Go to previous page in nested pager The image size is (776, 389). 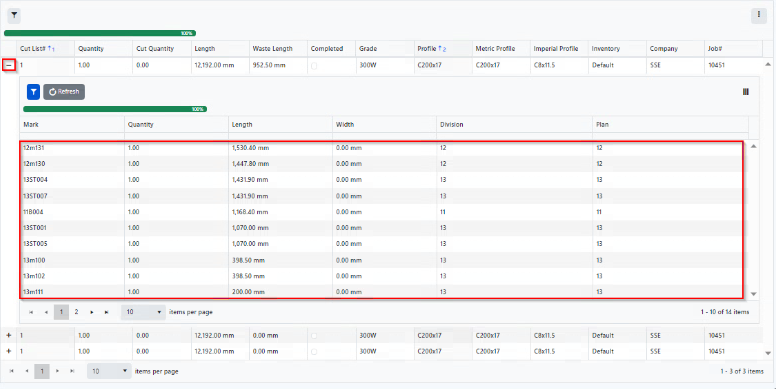(46, 312)
